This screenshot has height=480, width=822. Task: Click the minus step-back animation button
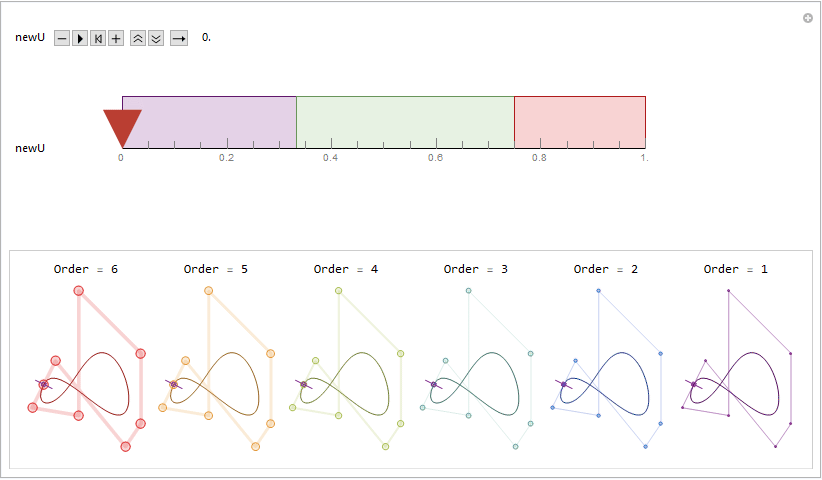tap(62, 38)
